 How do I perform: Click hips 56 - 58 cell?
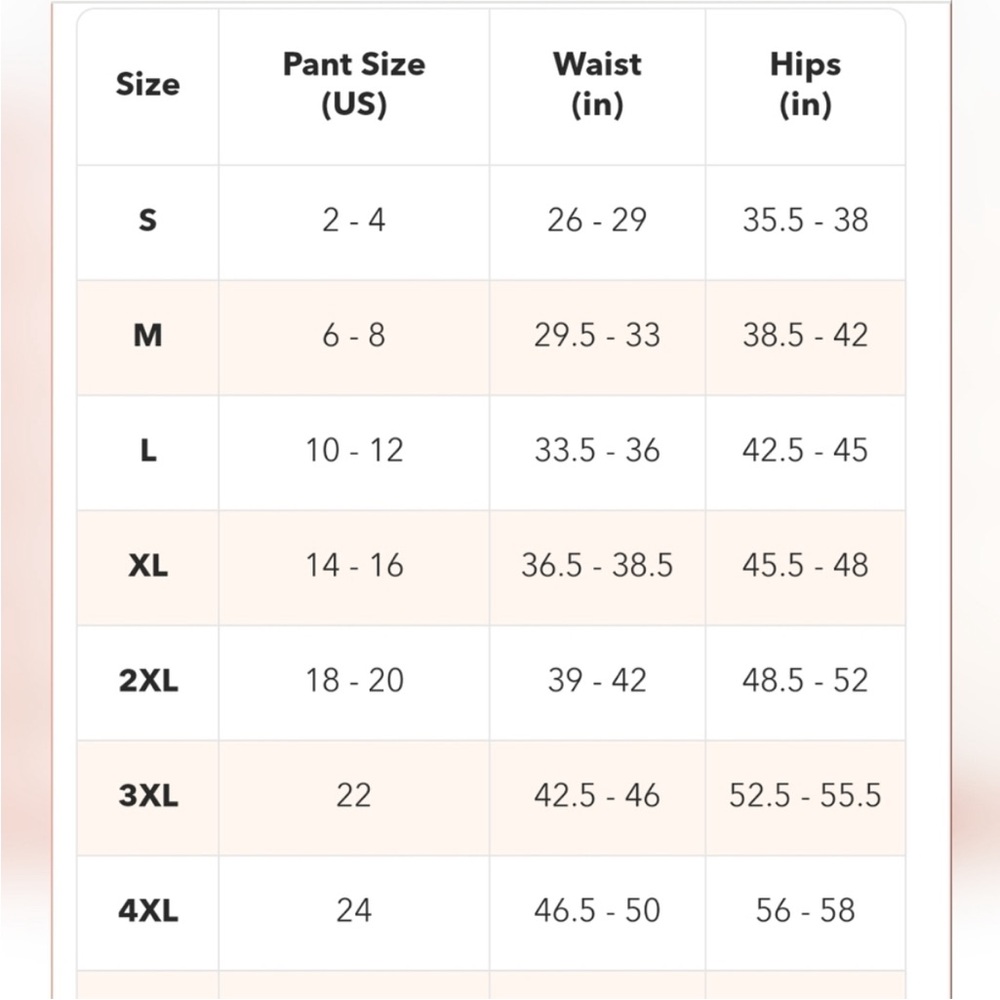coord(805,910)
